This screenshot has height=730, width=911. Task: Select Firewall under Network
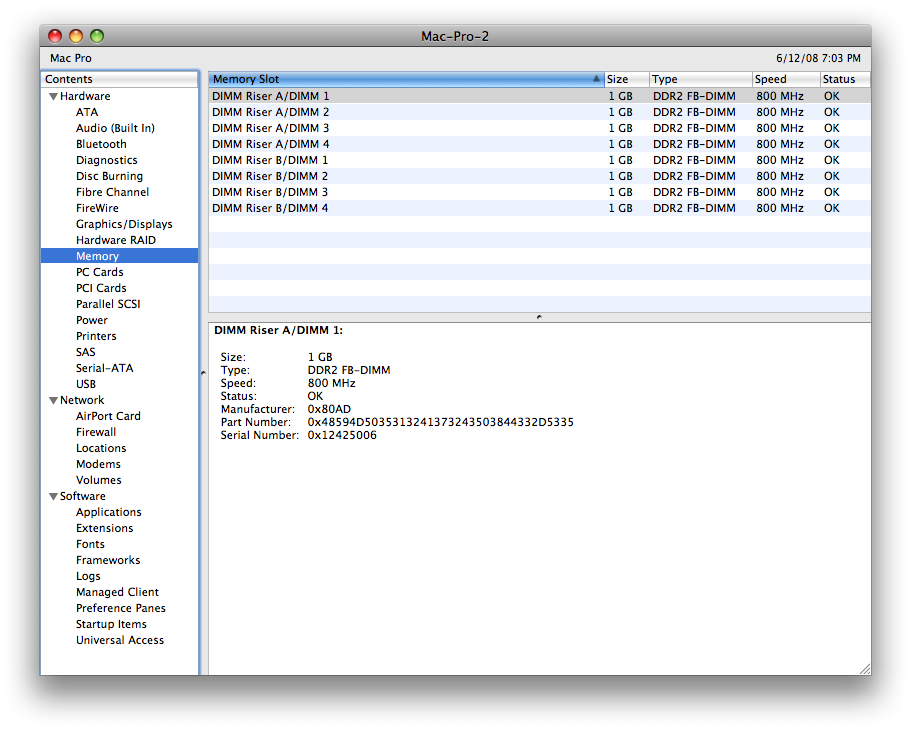[x=96, y=432]
